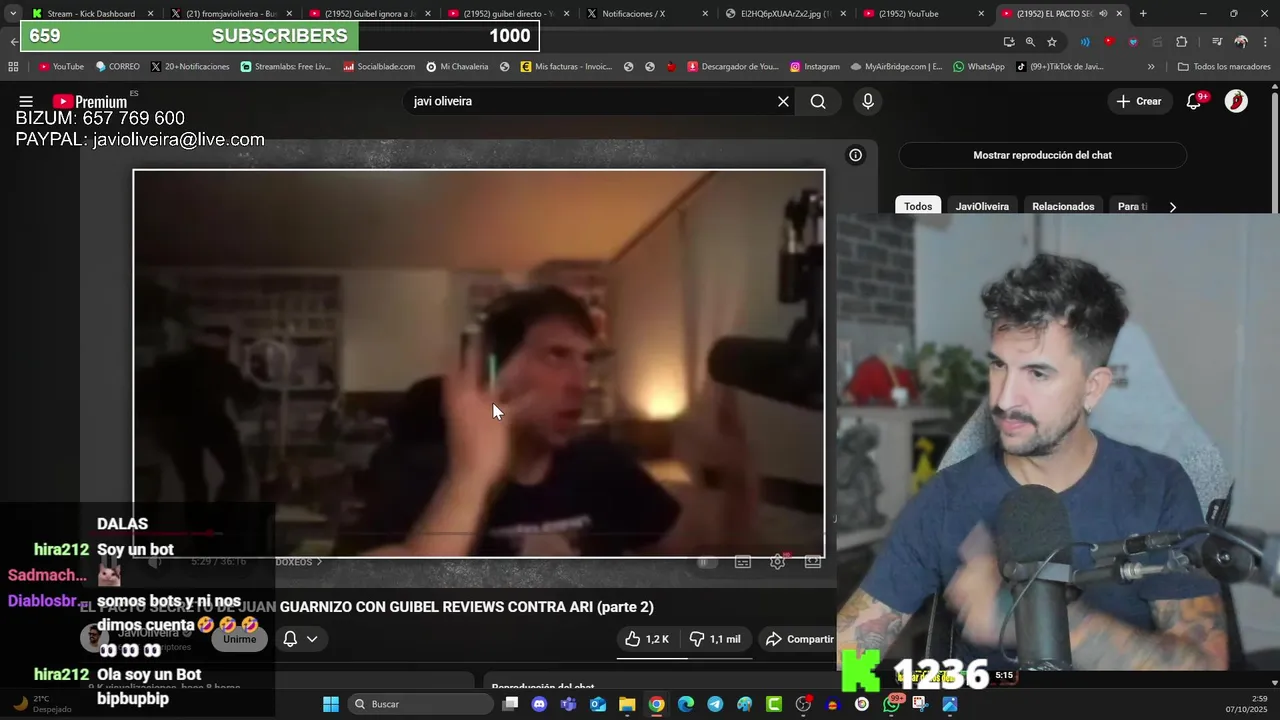The height and width of the screenshot is (720, 1280).
Task: Open Discord from the taskbar
Action: 540,704
